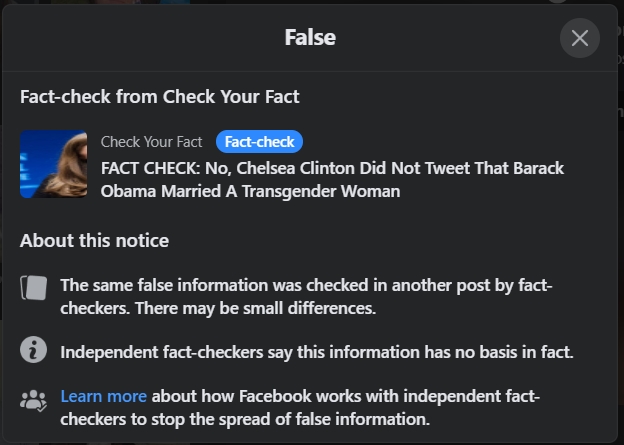This screenshot has width=624, height=445.
Task: Close the False fact-check dialog
Action: 579,39
